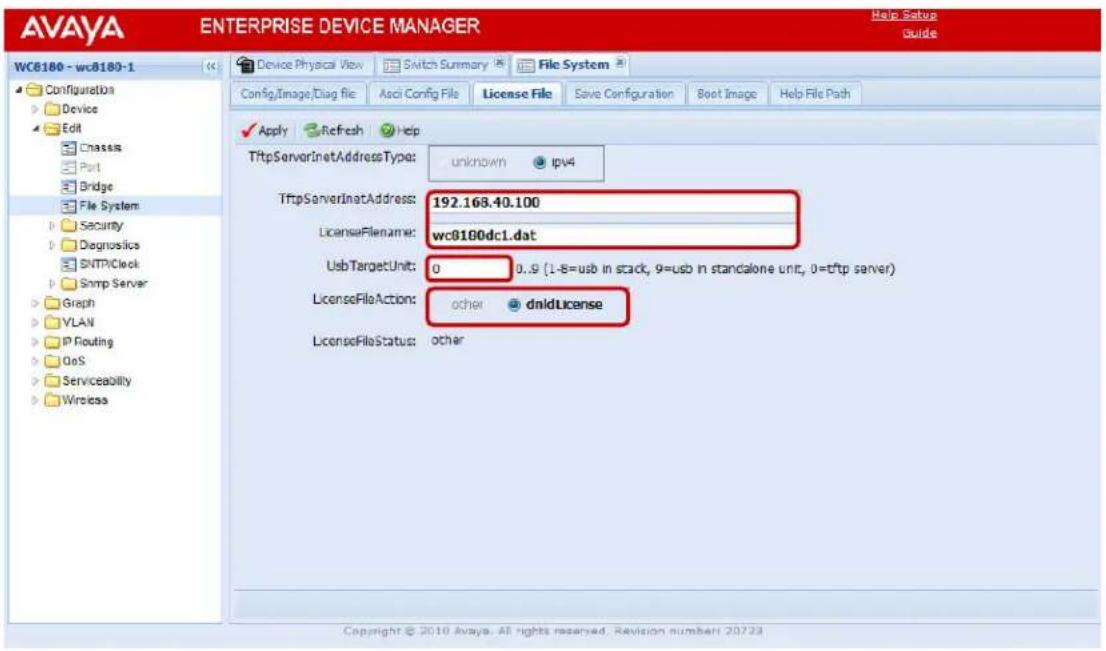1106x651 pixels.
Task: Close the File System tab
Action: pyautogui.click(x=620, y=63)
